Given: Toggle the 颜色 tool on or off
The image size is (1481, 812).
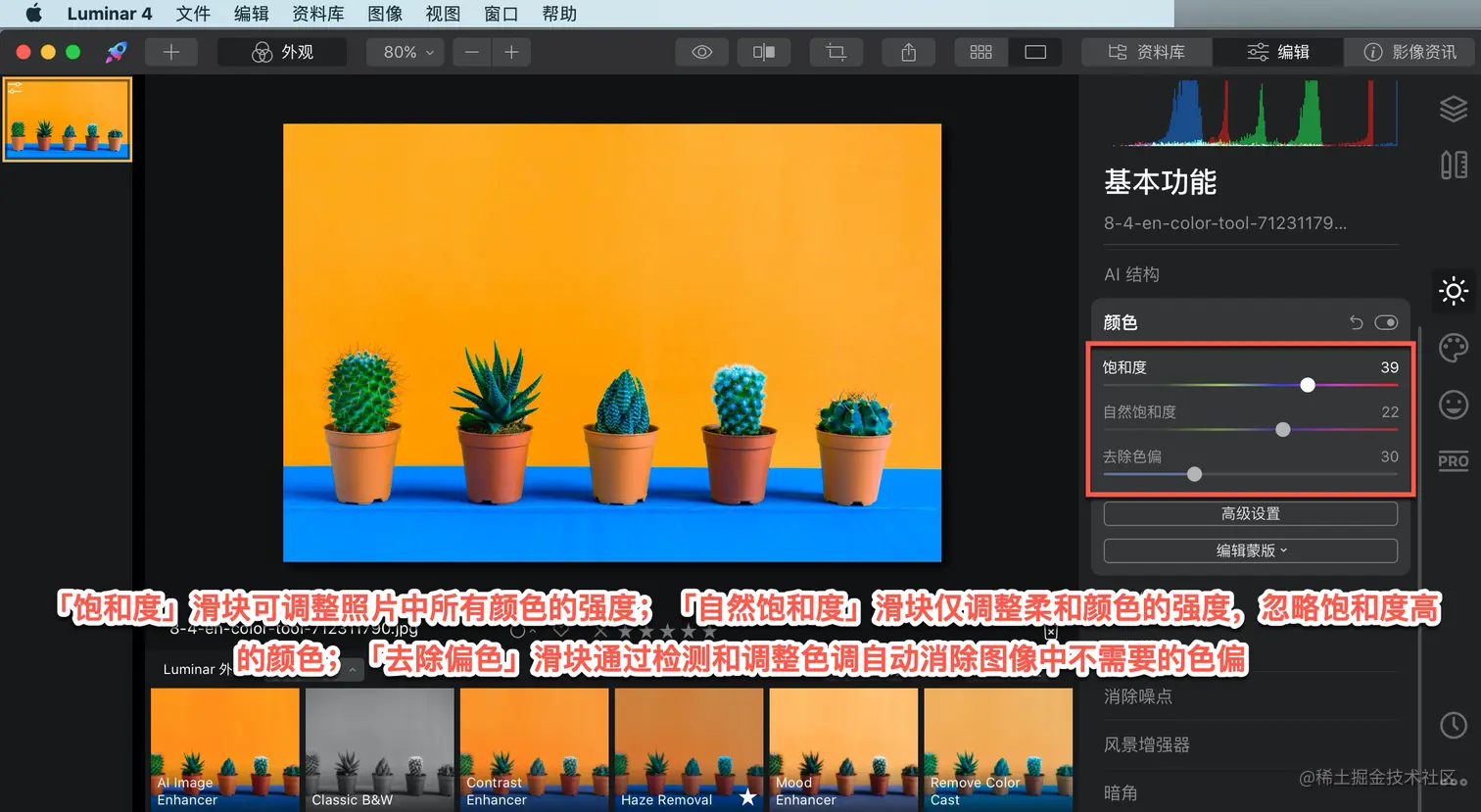Looking at the screenshot, I should click(x=1386, y=322).
